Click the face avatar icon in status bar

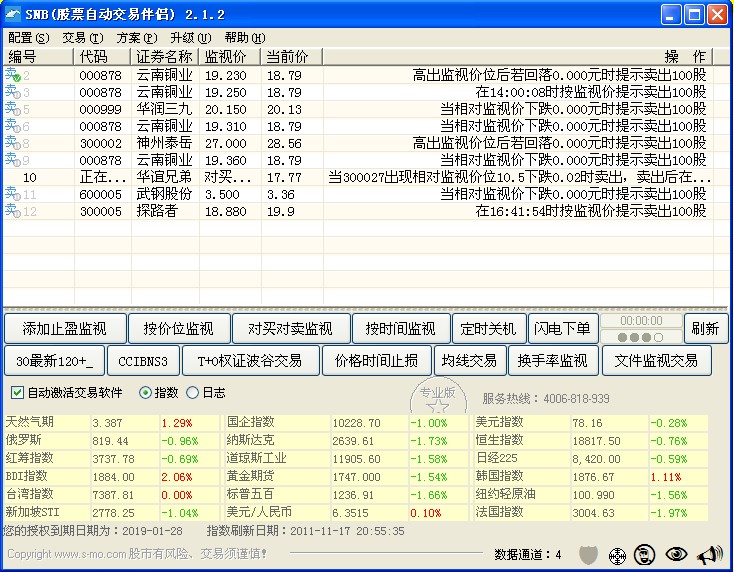pyautogui.click(x=645, y=554)
